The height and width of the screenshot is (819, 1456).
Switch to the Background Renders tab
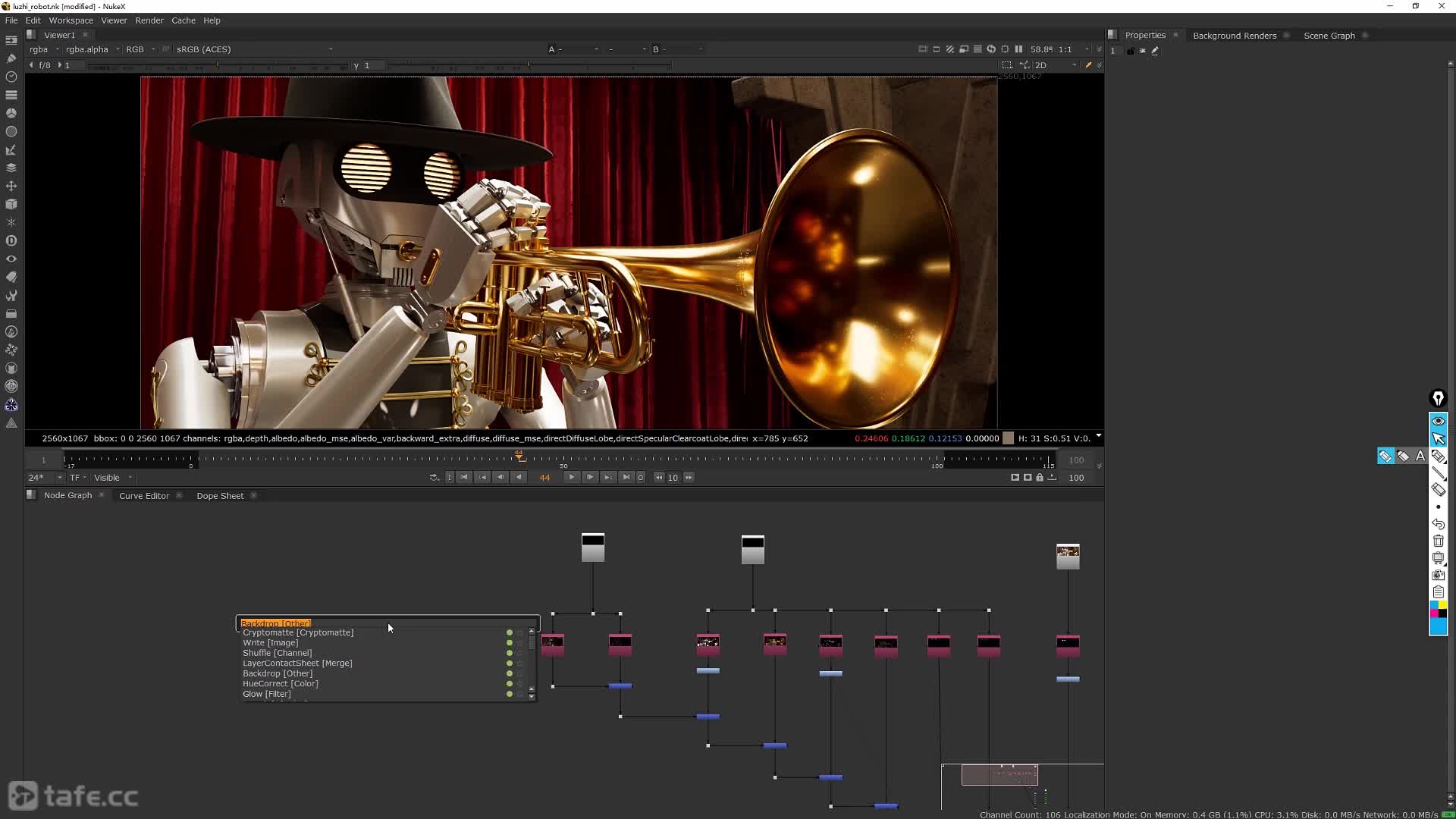(1235, 36)
